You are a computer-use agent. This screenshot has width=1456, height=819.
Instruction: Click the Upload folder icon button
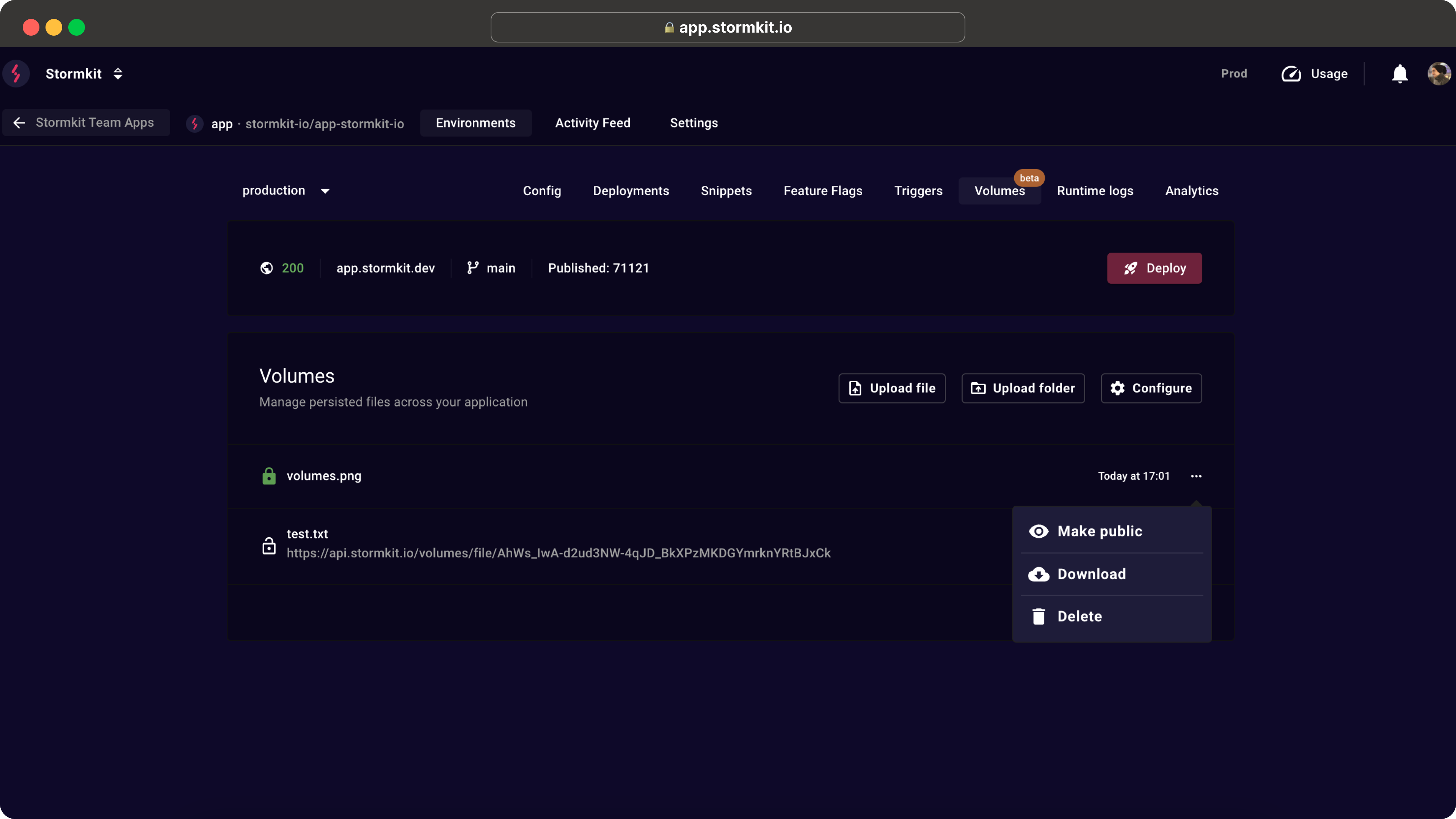tap(978, 388)
